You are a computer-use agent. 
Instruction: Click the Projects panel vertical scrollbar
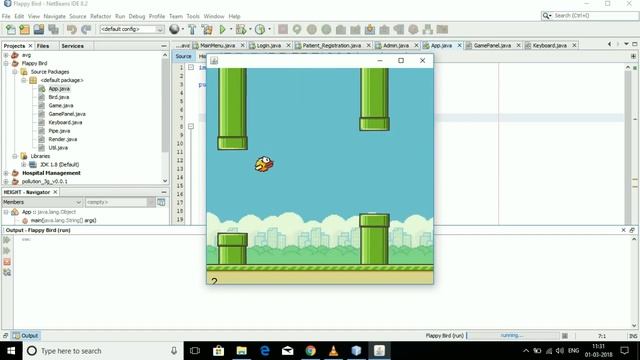(x=165, y=118)
